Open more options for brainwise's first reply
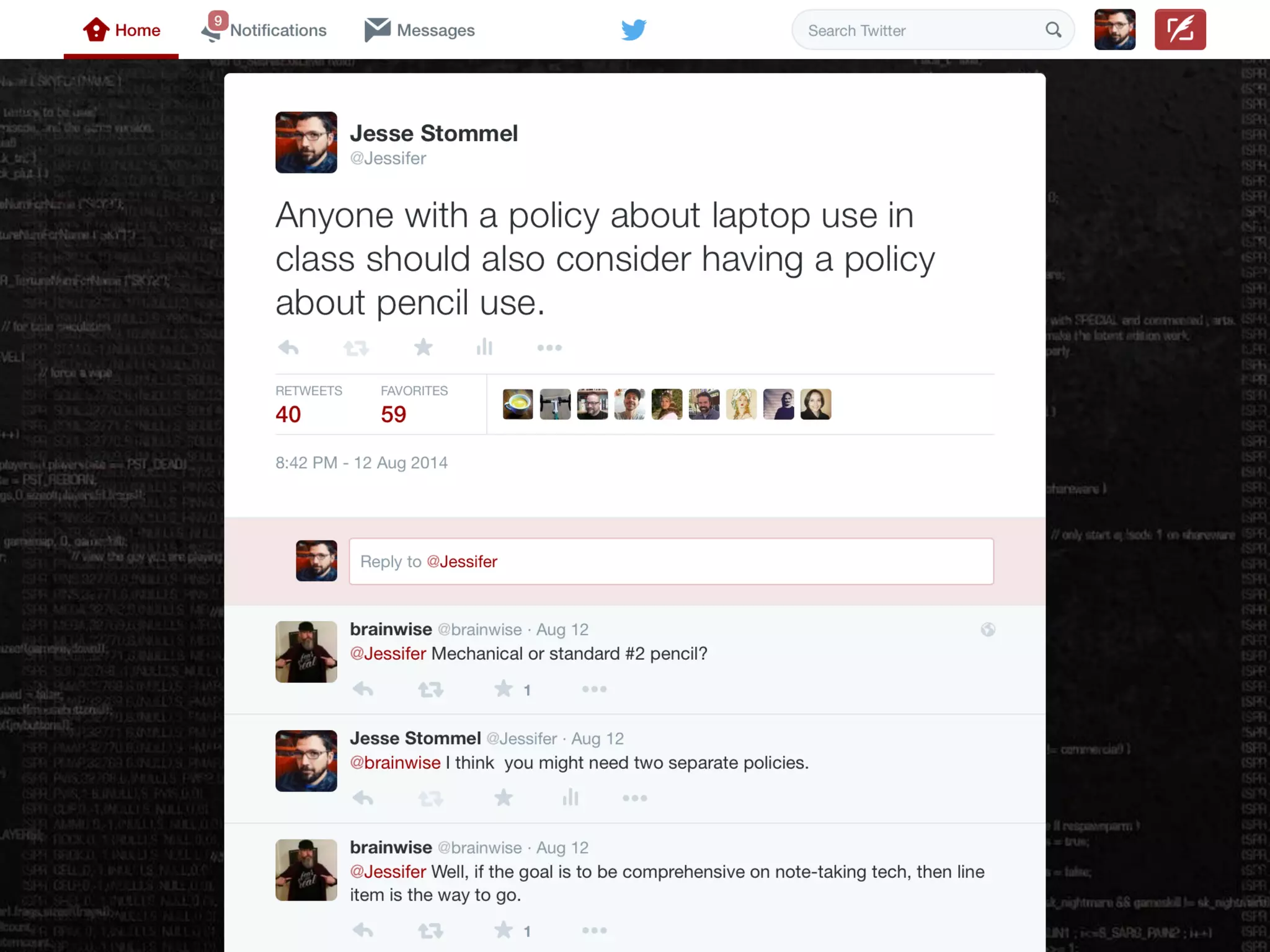This screenshot has height=952, width=1270. coord(594,689)
